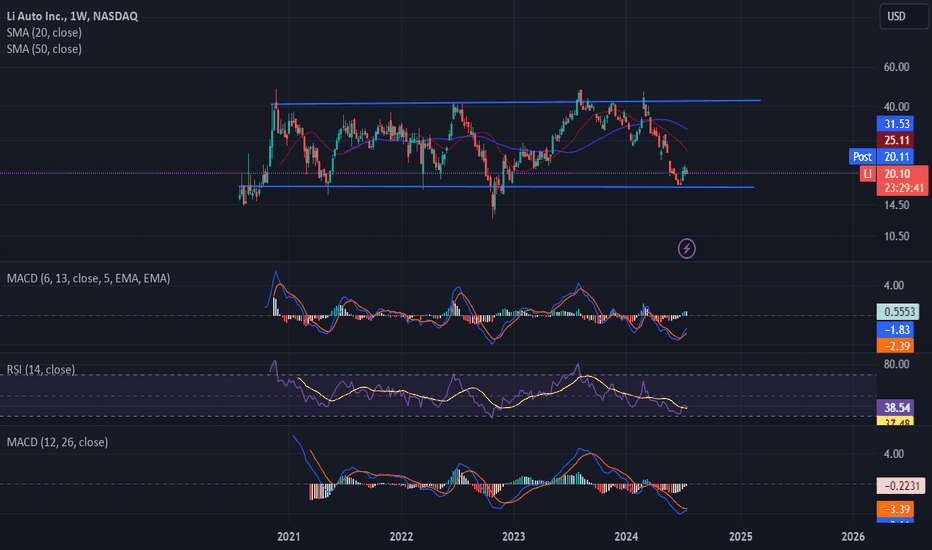This screenshot has height=550, width=932.
Task: Open the SMA (50, close) indicator legend
Action: (x=44, y=49)
